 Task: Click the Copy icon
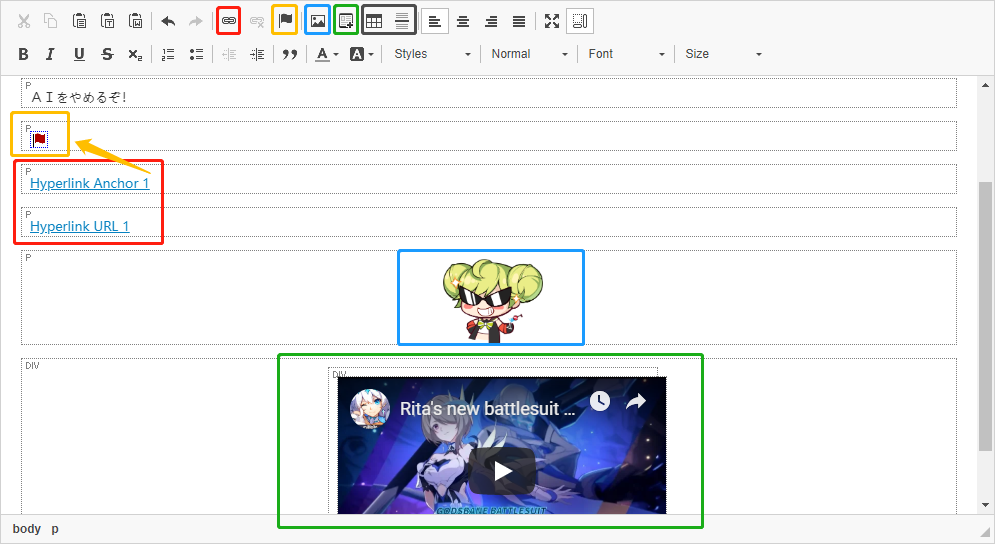tap(51, 21)
